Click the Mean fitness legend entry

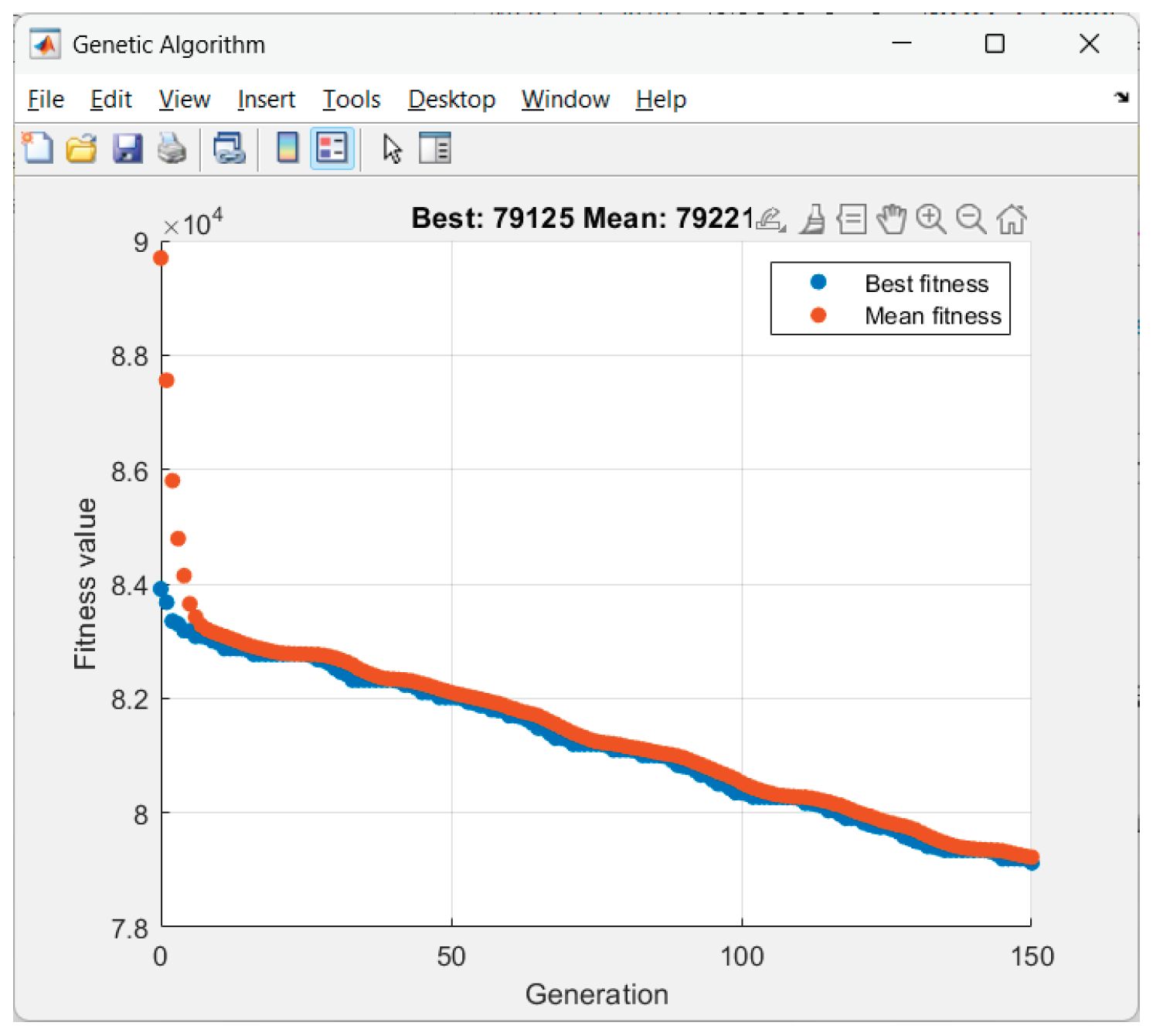pyautogui.click(x=932, y=316)
